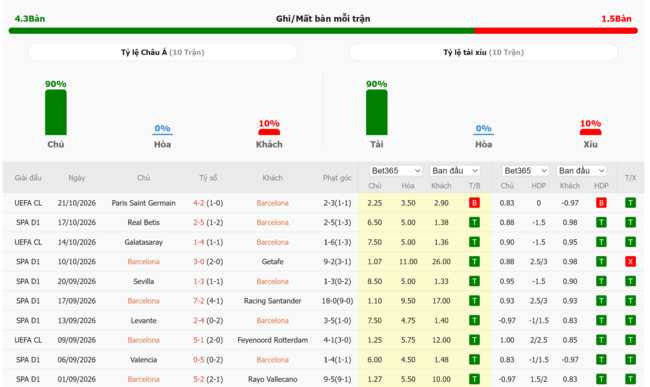Click the T/B green T badge in Racing Santander row

coord(474,301)
